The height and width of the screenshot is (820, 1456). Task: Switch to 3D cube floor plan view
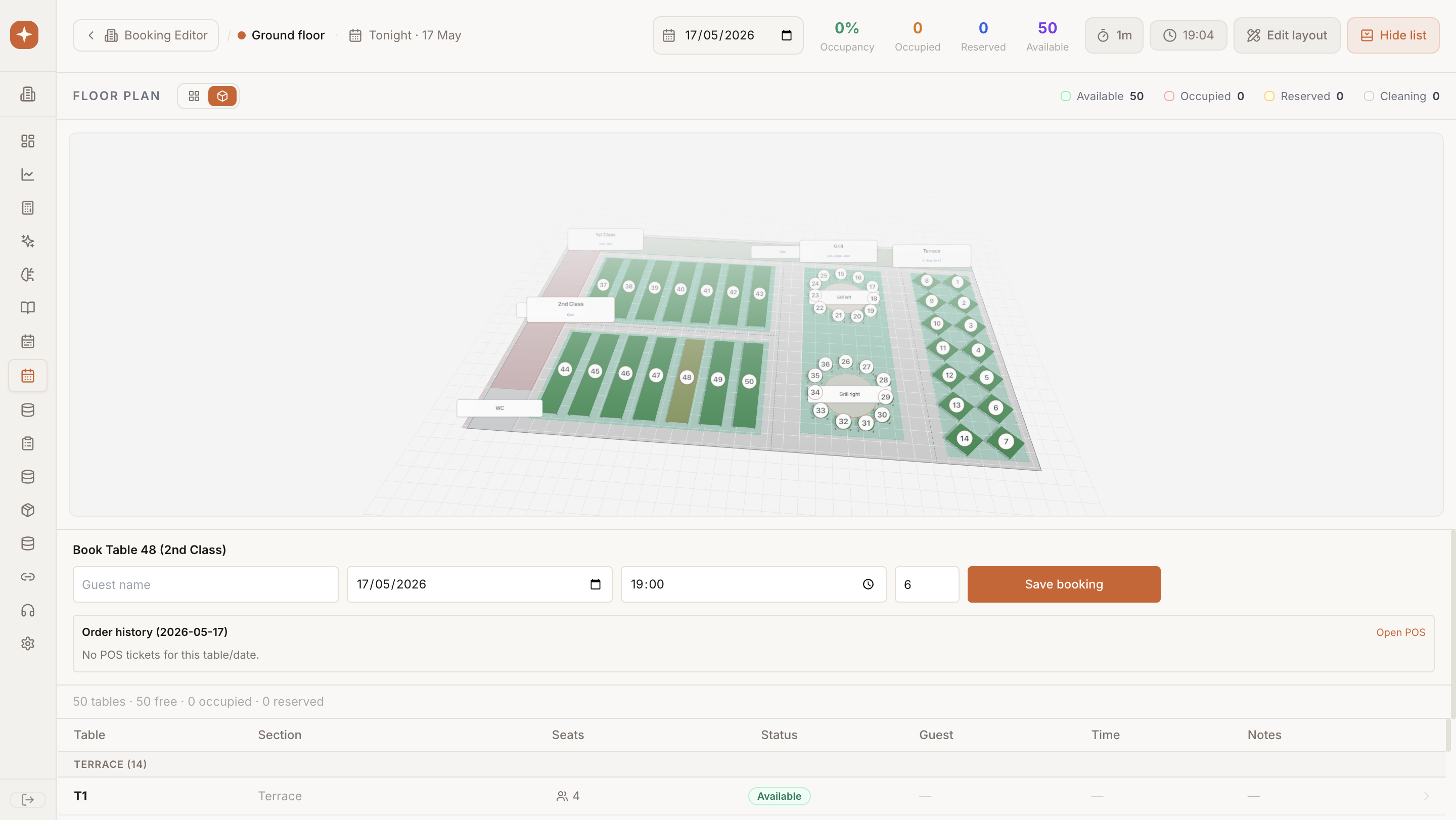click(x=222, y=96)
